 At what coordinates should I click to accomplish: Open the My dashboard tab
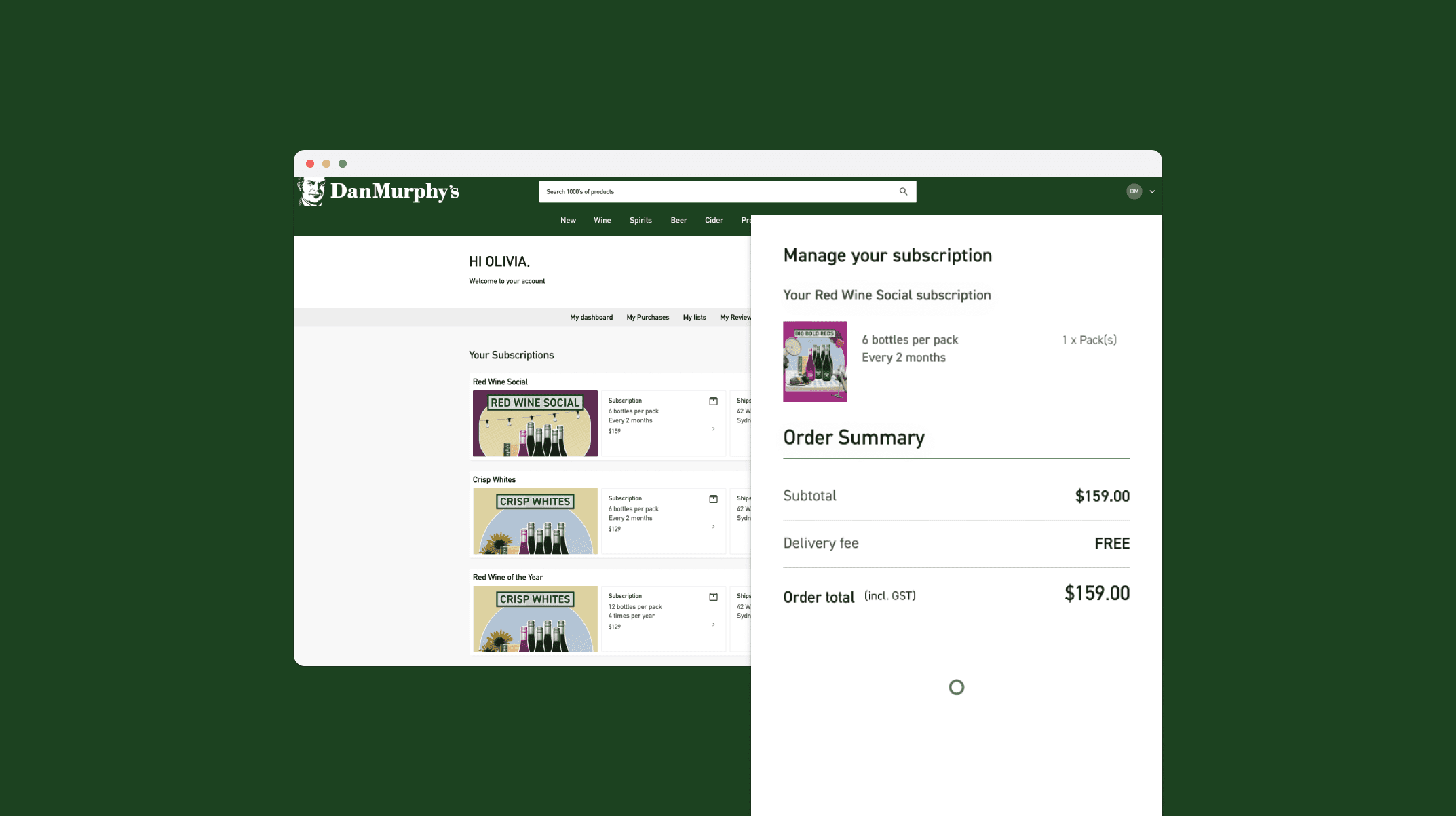pyautogui.click(x=591, y=317)
